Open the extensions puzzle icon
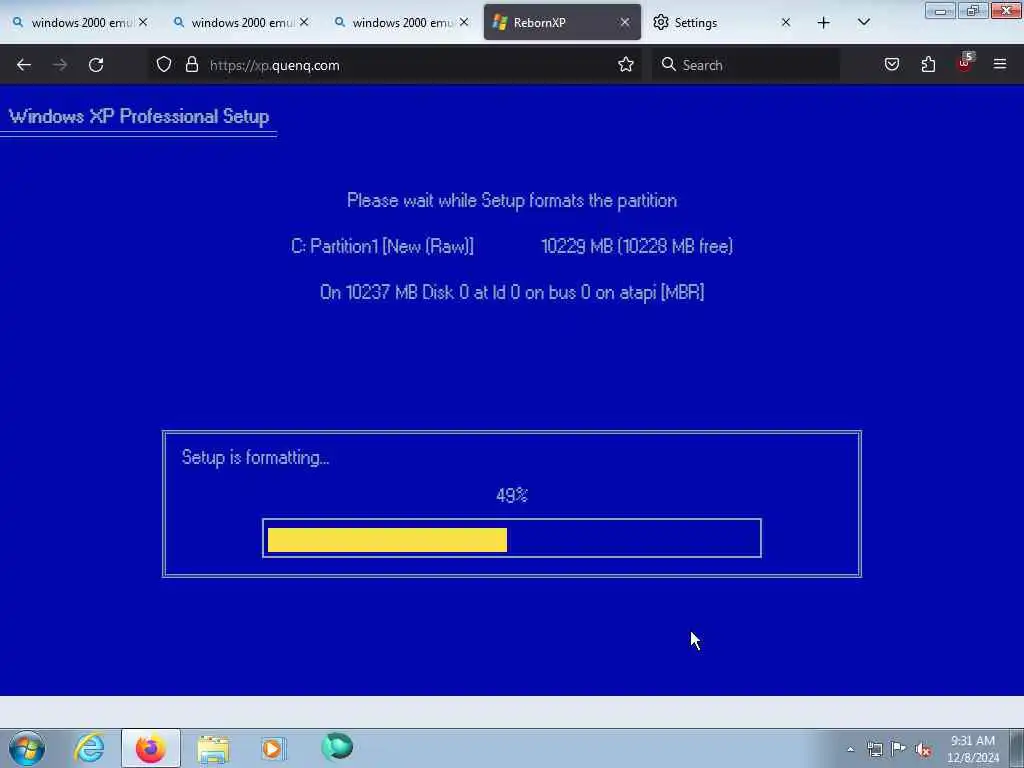 928,64
